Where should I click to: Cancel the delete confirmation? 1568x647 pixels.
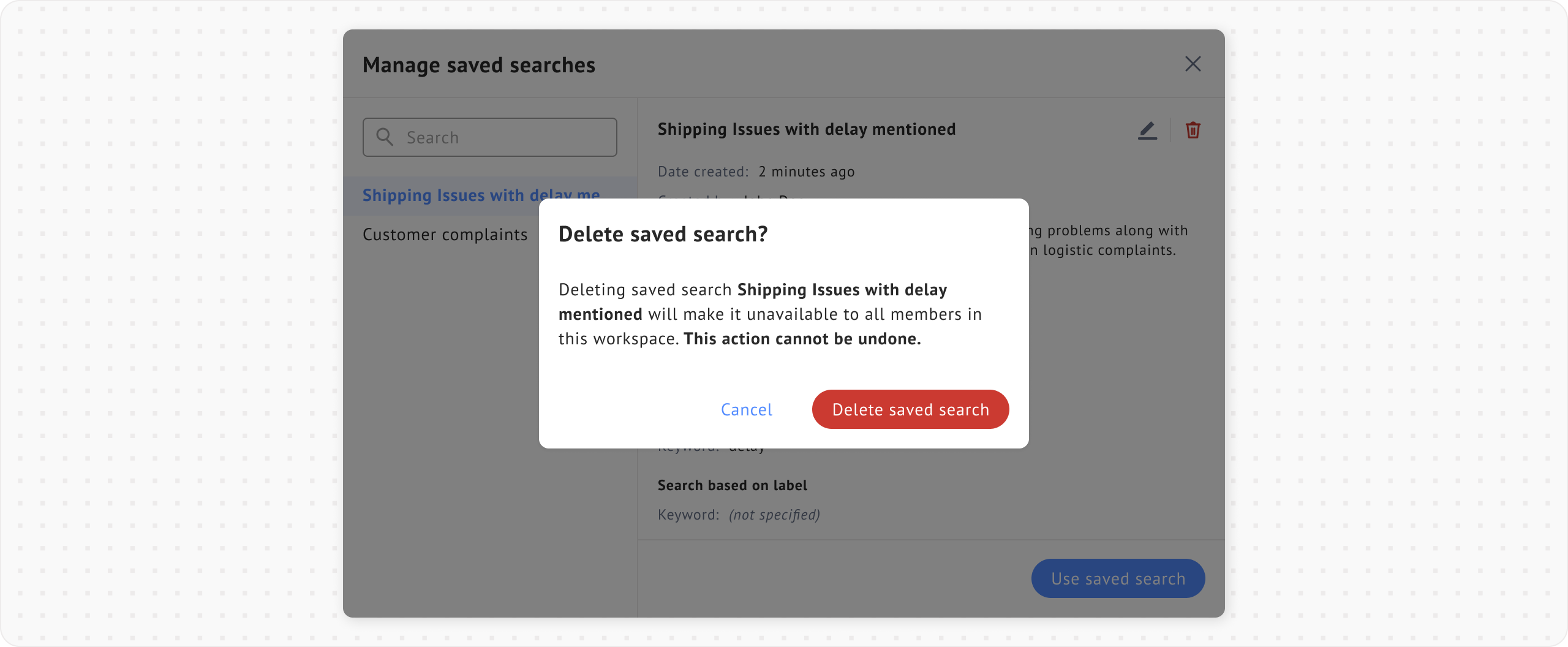click(x=746, y=409)
